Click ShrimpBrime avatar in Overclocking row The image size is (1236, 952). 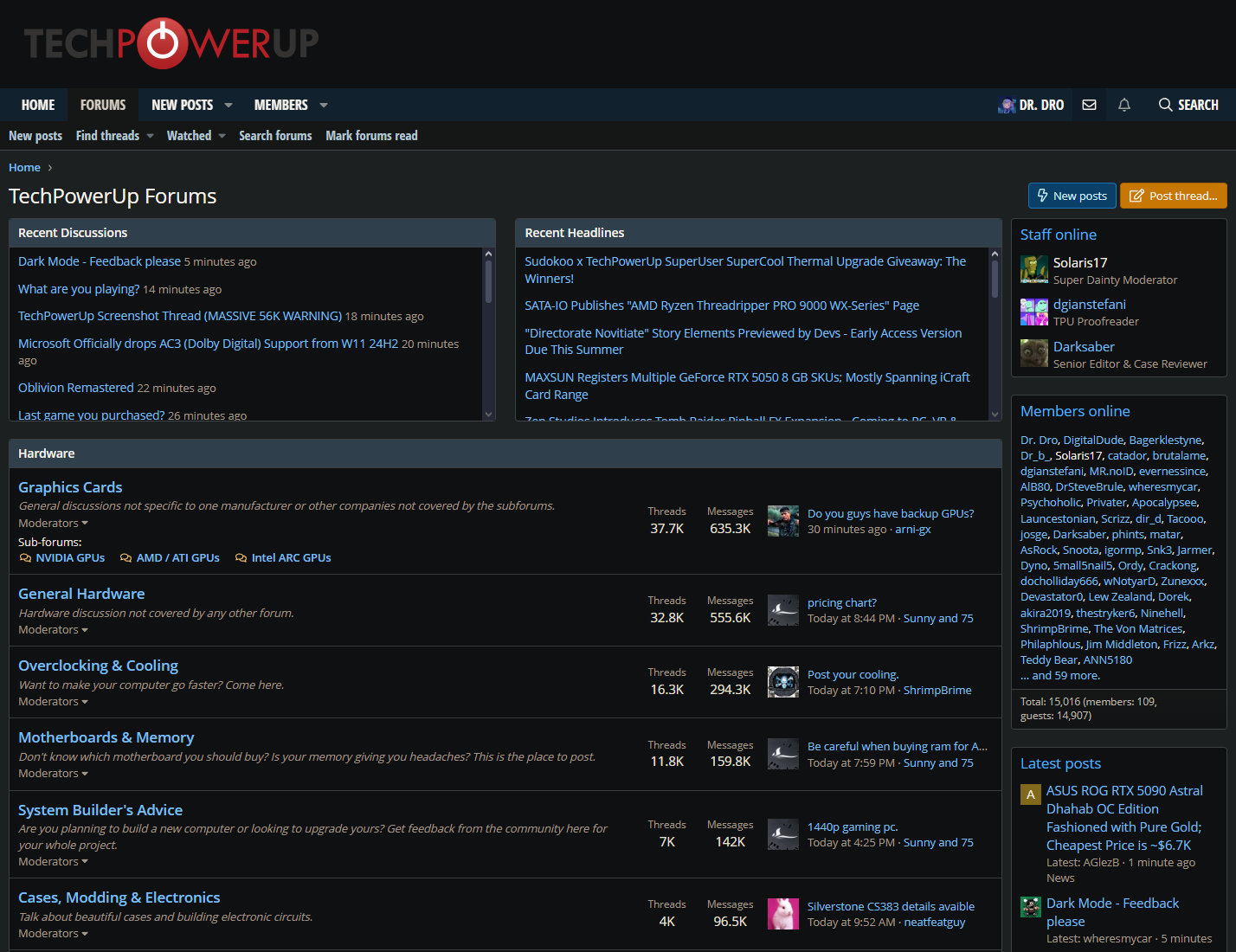pos(783,682)
